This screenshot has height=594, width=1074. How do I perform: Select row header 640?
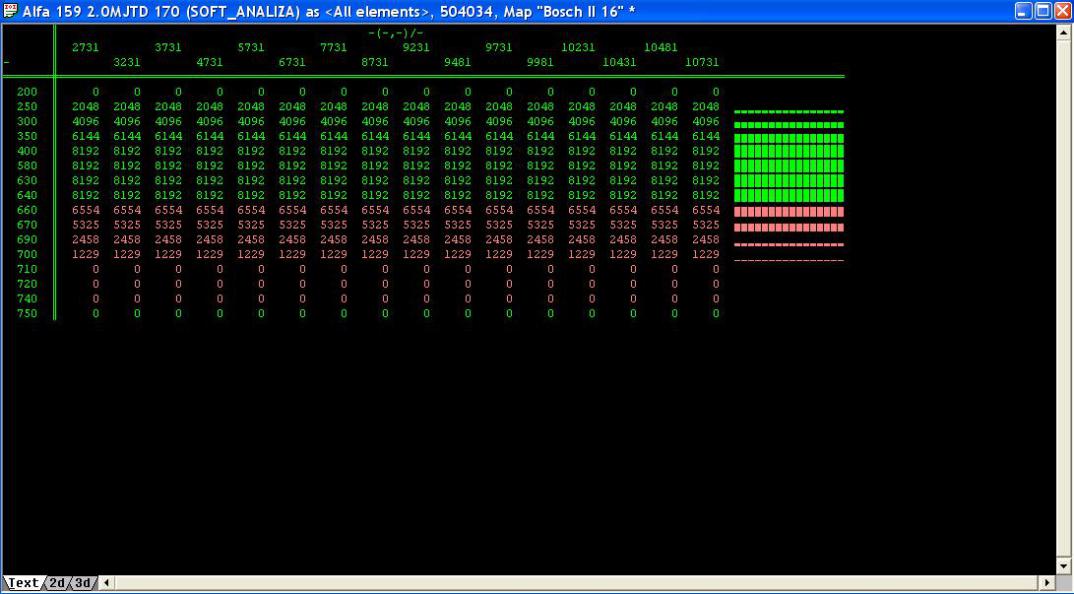(x=27, y=195)
